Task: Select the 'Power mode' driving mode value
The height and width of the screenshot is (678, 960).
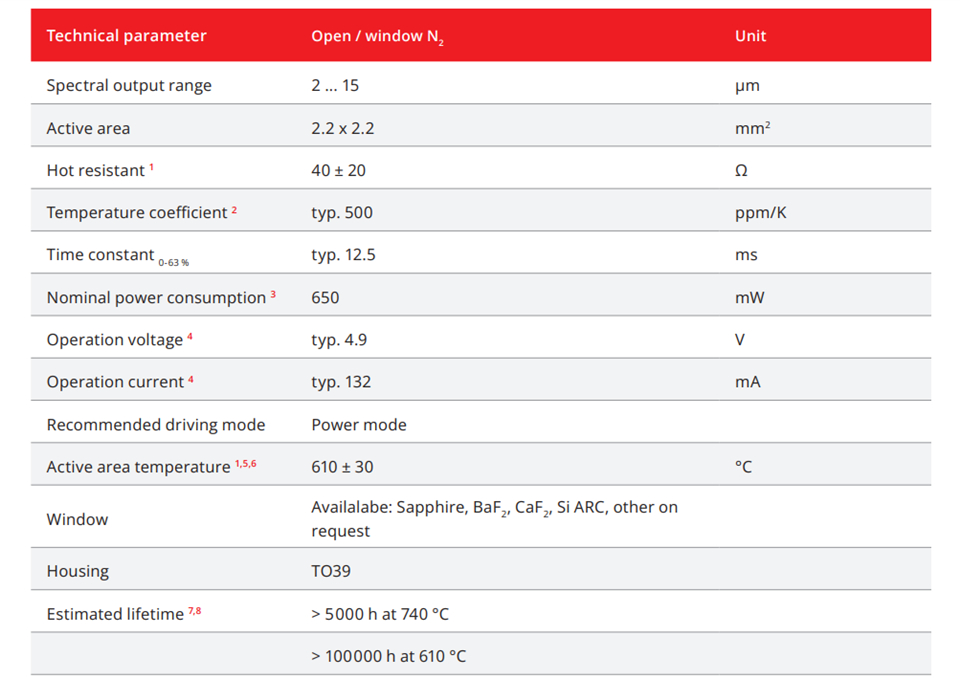Action: (x=359, y=425)
